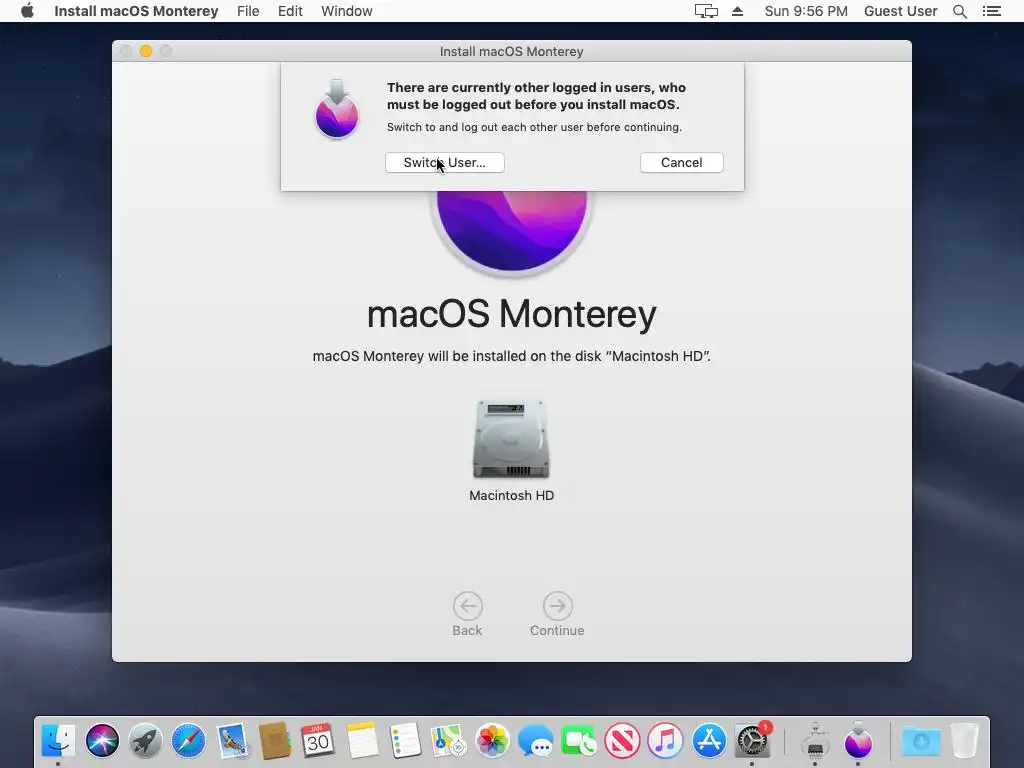1024x768 pixels.
Task: Go Back in the macOS installer
Action: [468, 614]
